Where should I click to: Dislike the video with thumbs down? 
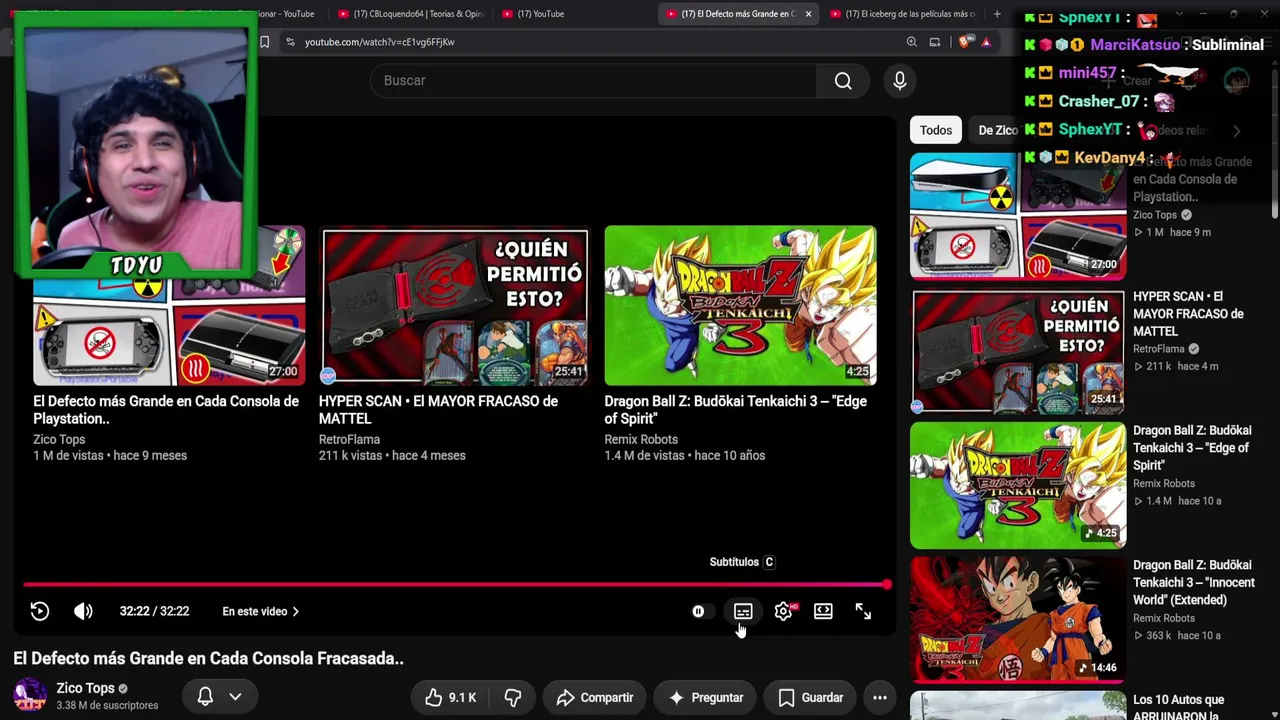[513, 697]
